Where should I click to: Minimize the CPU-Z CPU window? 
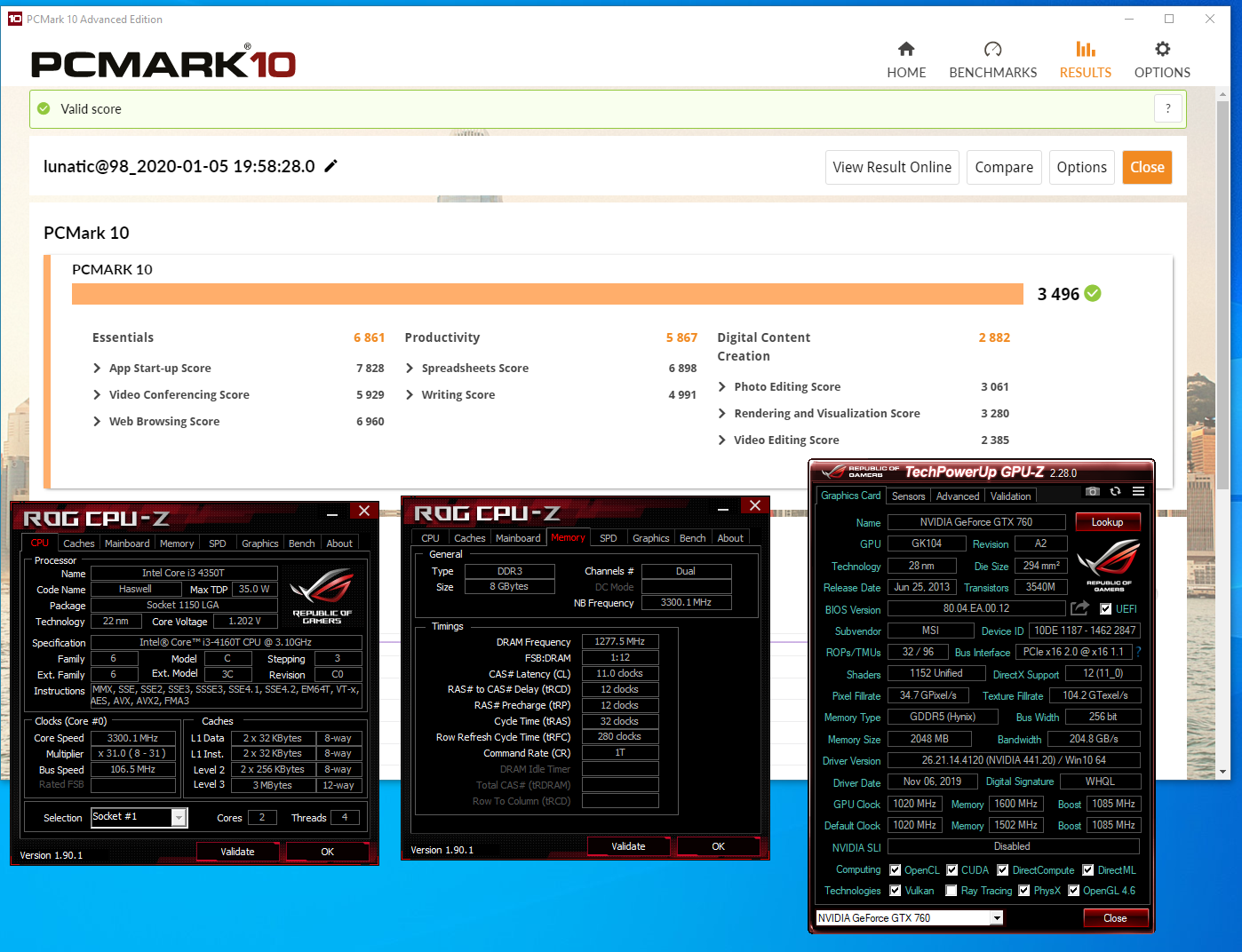[x=332, y=512]
